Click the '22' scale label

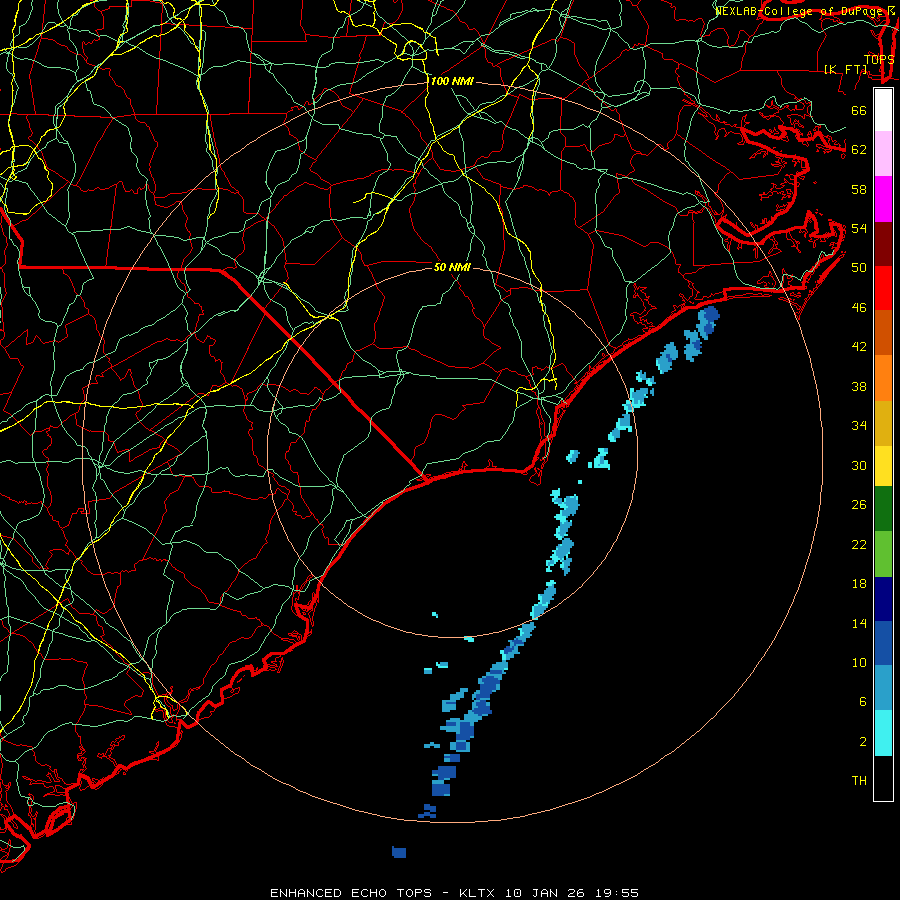point(859,544)
